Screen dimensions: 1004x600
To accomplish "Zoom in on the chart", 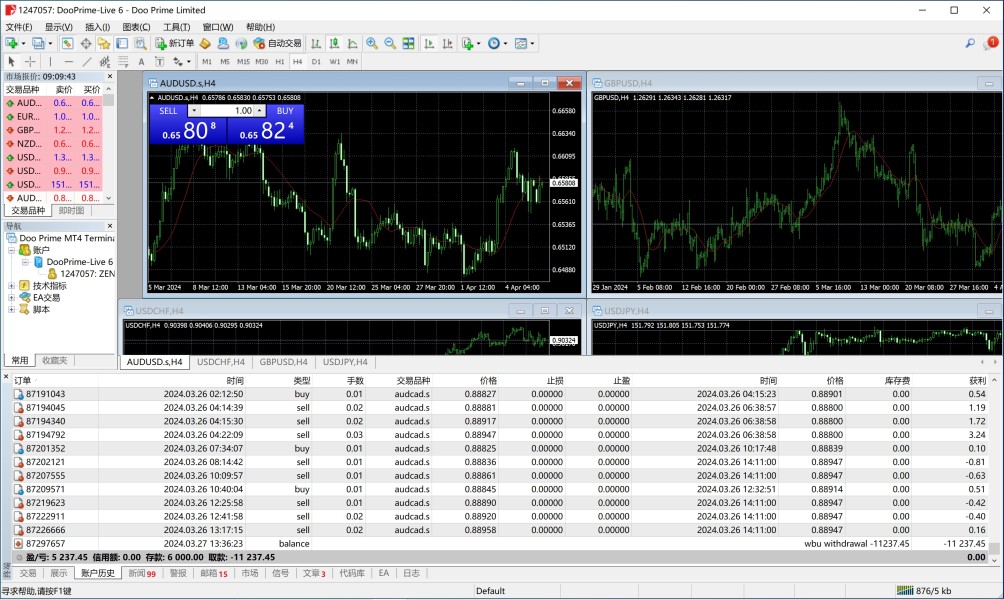I will 372,43.
